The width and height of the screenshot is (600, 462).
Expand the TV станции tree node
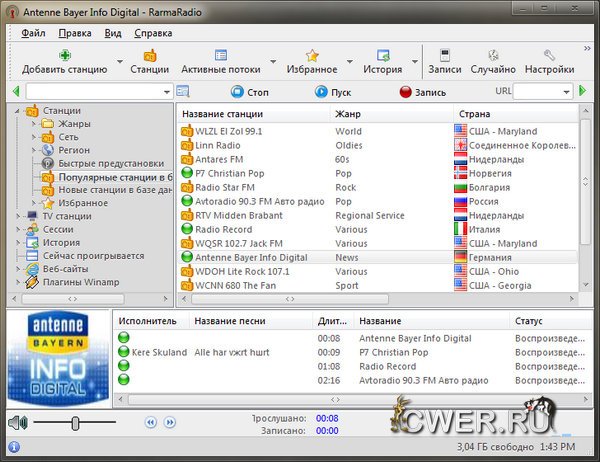pyautogui.click(x=20, y=216)
